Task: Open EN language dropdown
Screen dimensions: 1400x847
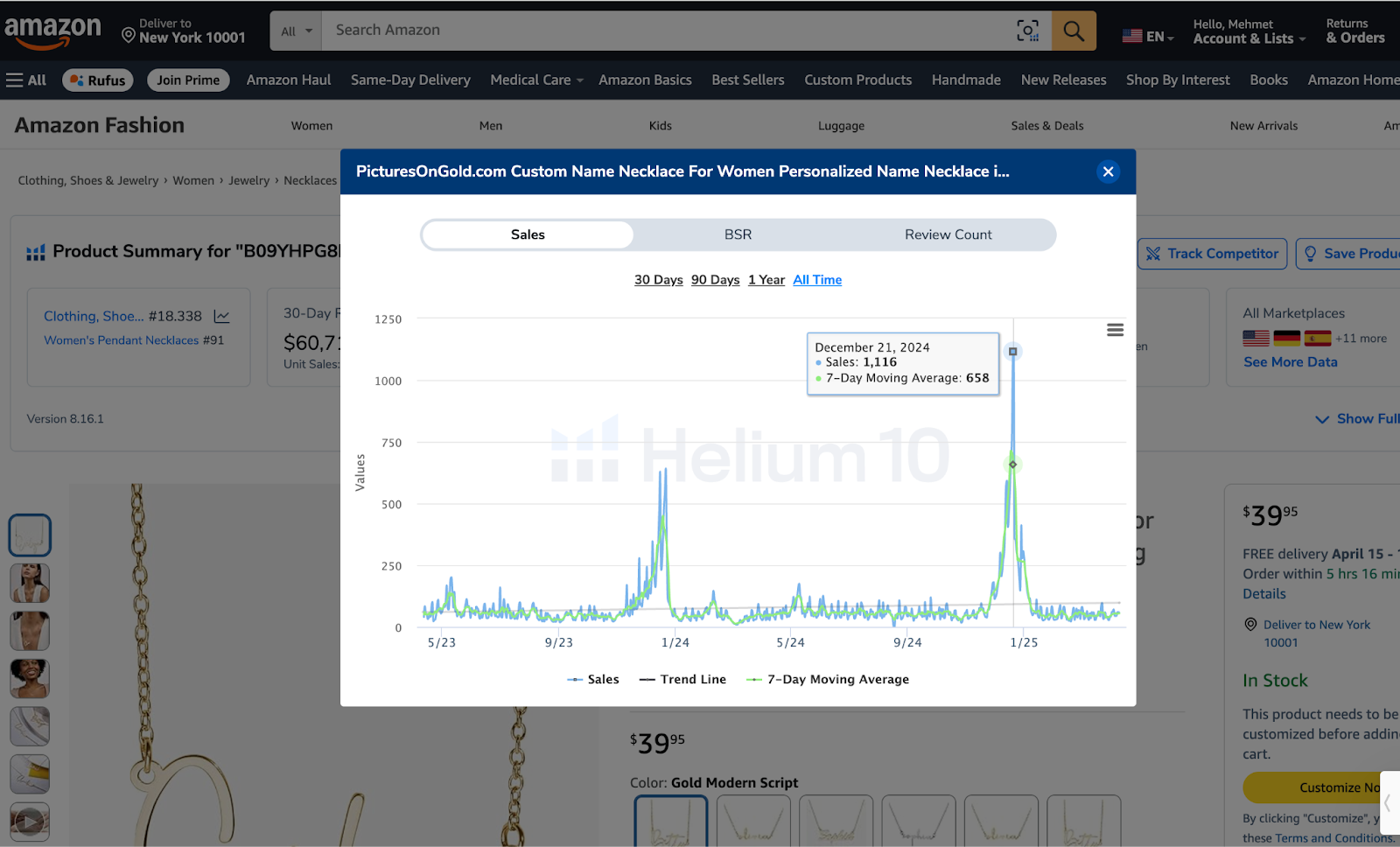Action: pyautogui.click(x=1148, y=36)
